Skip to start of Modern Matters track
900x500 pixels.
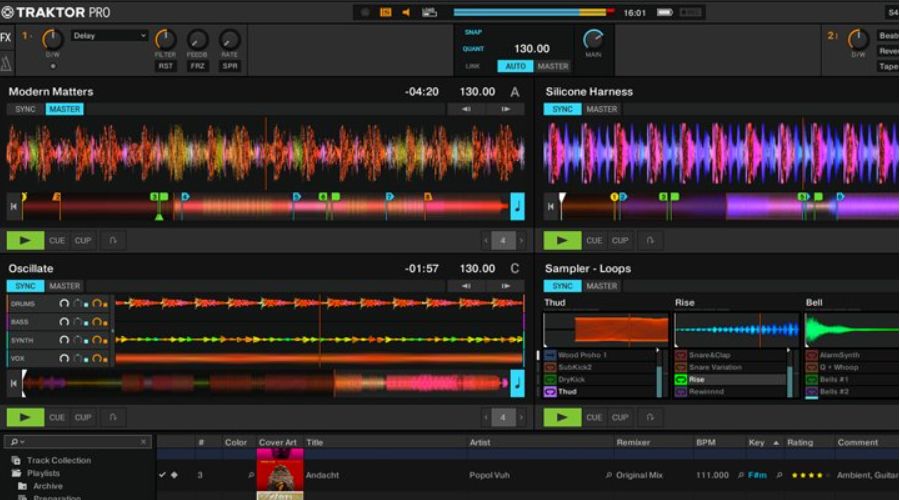[x=14, y=206]
